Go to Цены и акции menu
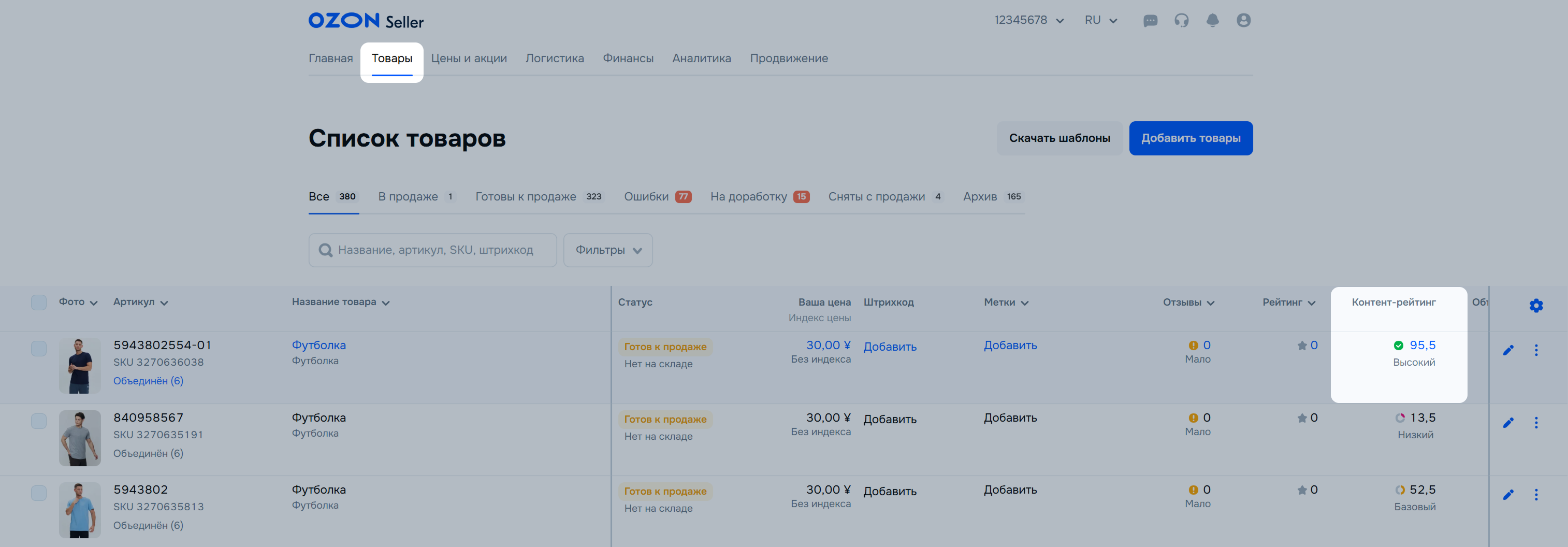 (469, 59)
